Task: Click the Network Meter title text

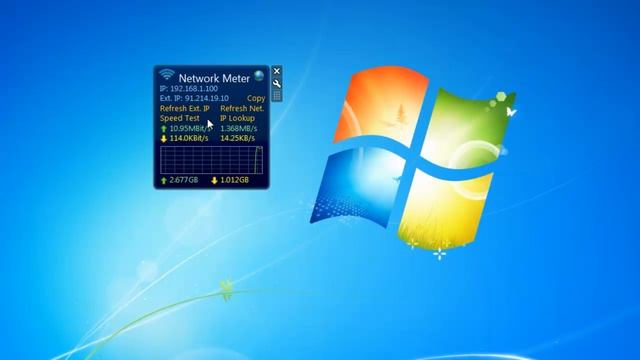Action: point(214,78)
